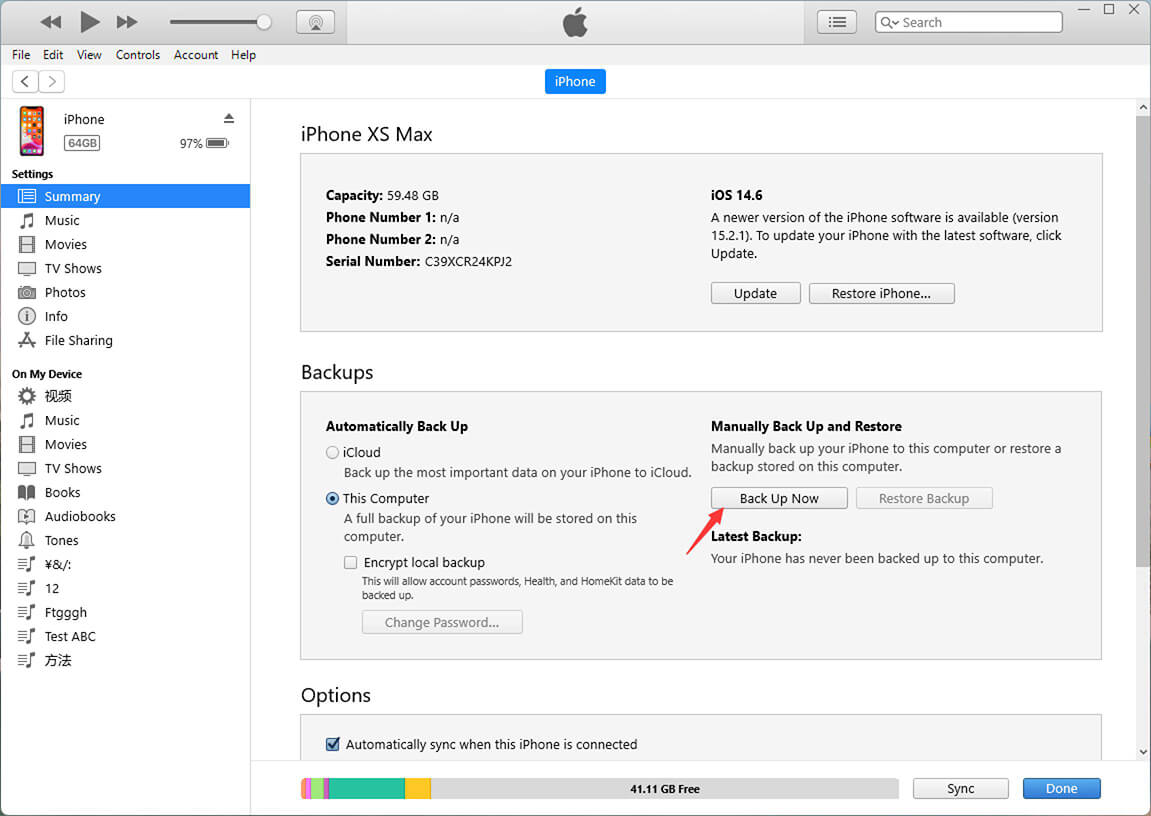Eject the iPhone with eject icon

coord(229,118)
